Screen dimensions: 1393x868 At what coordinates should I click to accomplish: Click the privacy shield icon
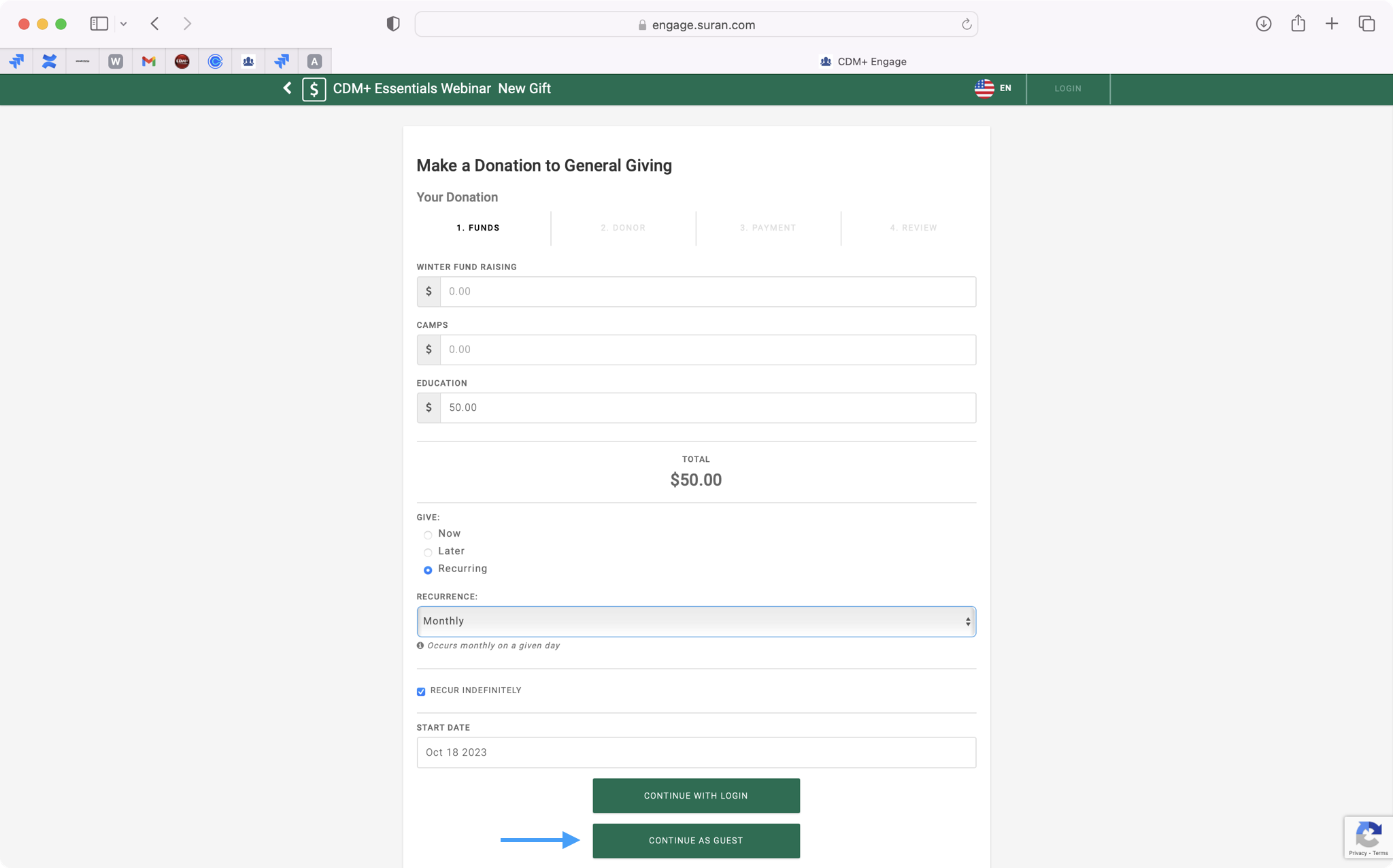[x=392, y=24]
